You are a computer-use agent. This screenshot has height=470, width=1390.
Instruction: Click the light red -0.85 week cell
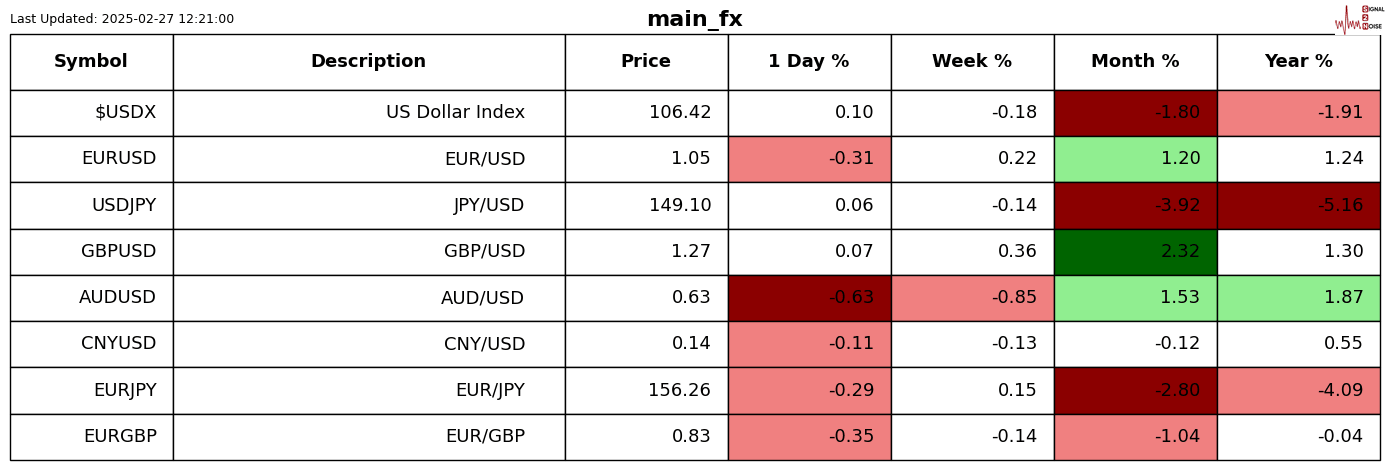(972, 298)
